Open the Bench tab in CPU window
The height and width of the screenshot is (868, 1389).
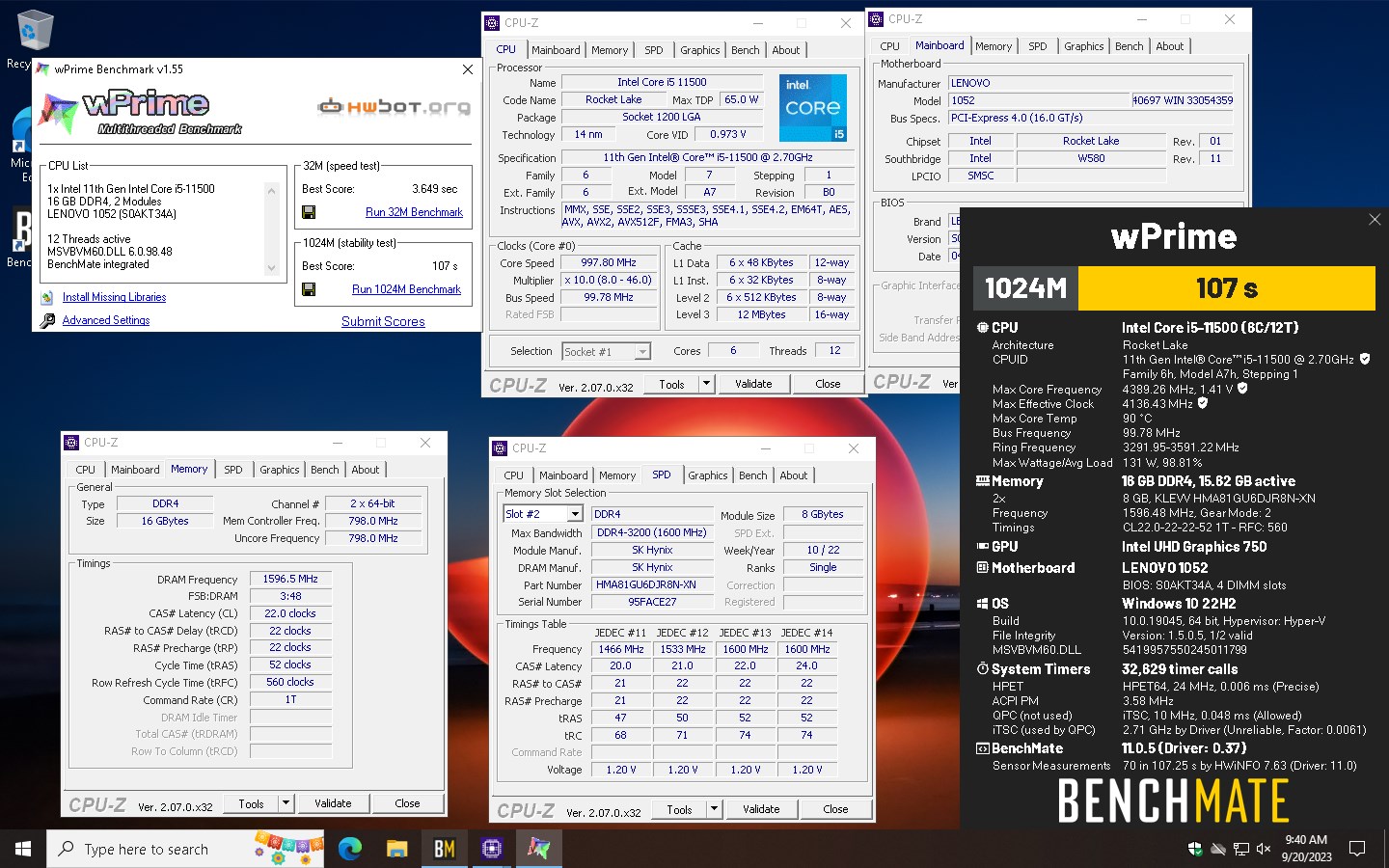746,50
